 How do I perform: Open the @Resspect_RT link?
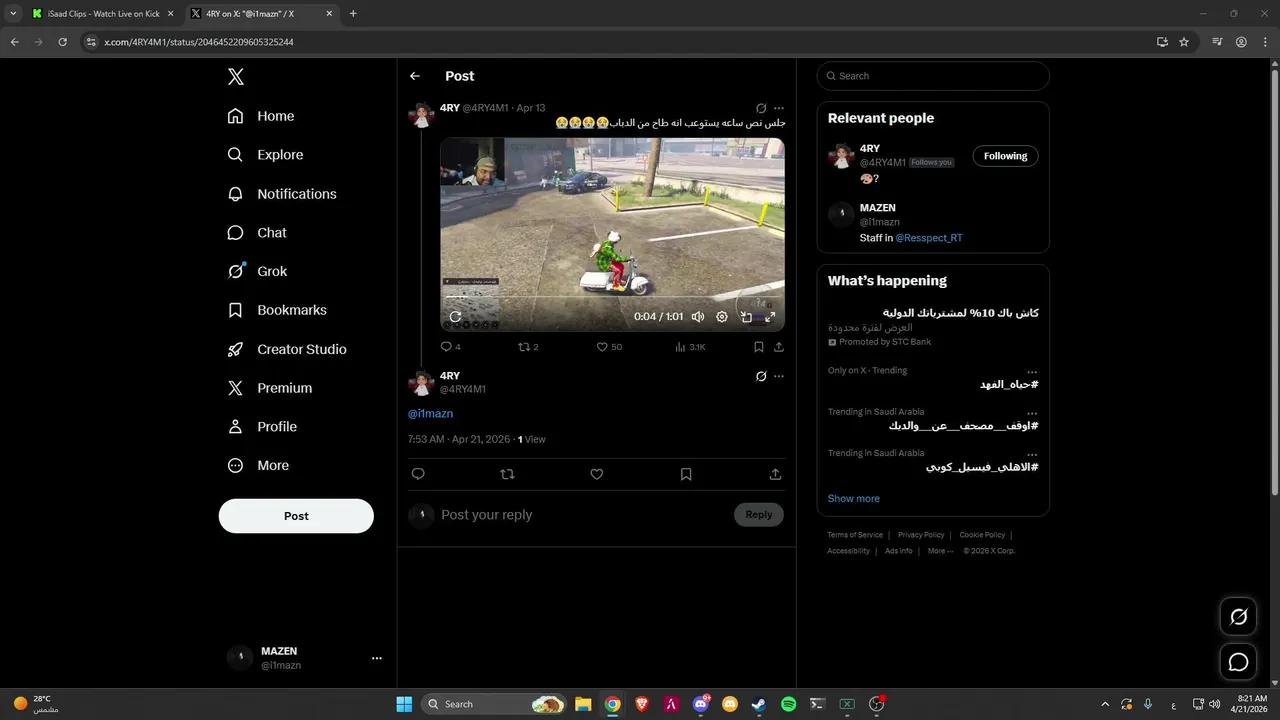point(929,238)
